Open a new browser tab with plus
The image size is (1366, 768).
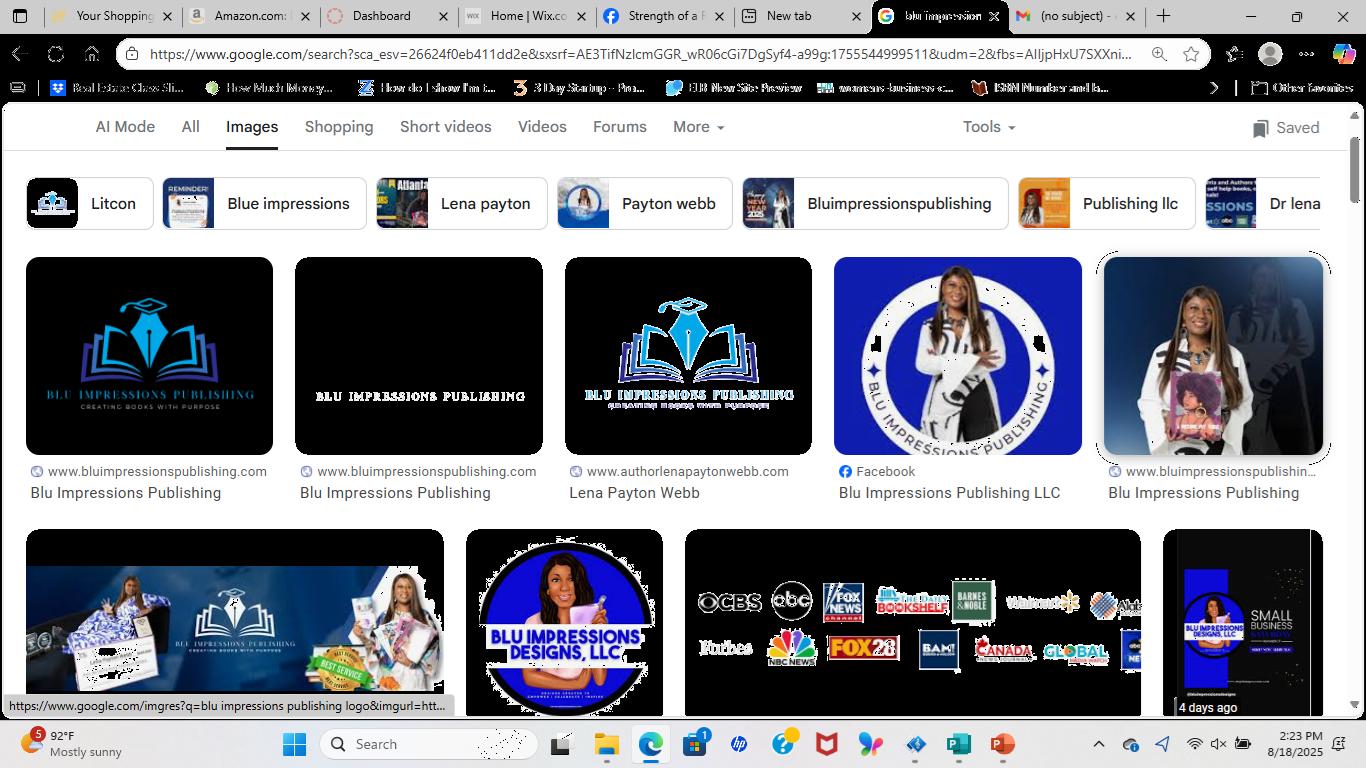(x=1163, y=16)
